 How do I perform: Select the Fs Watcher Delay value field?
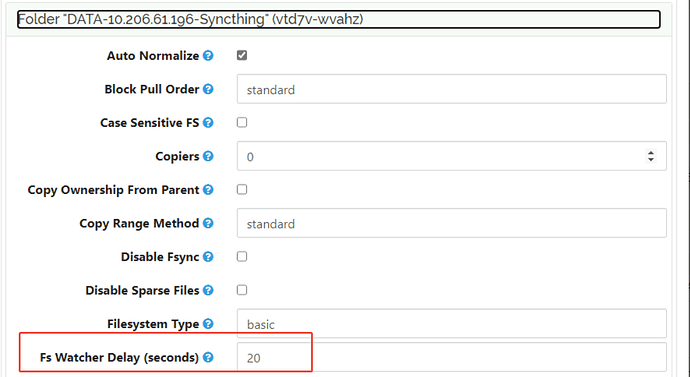tap(451, 357)
